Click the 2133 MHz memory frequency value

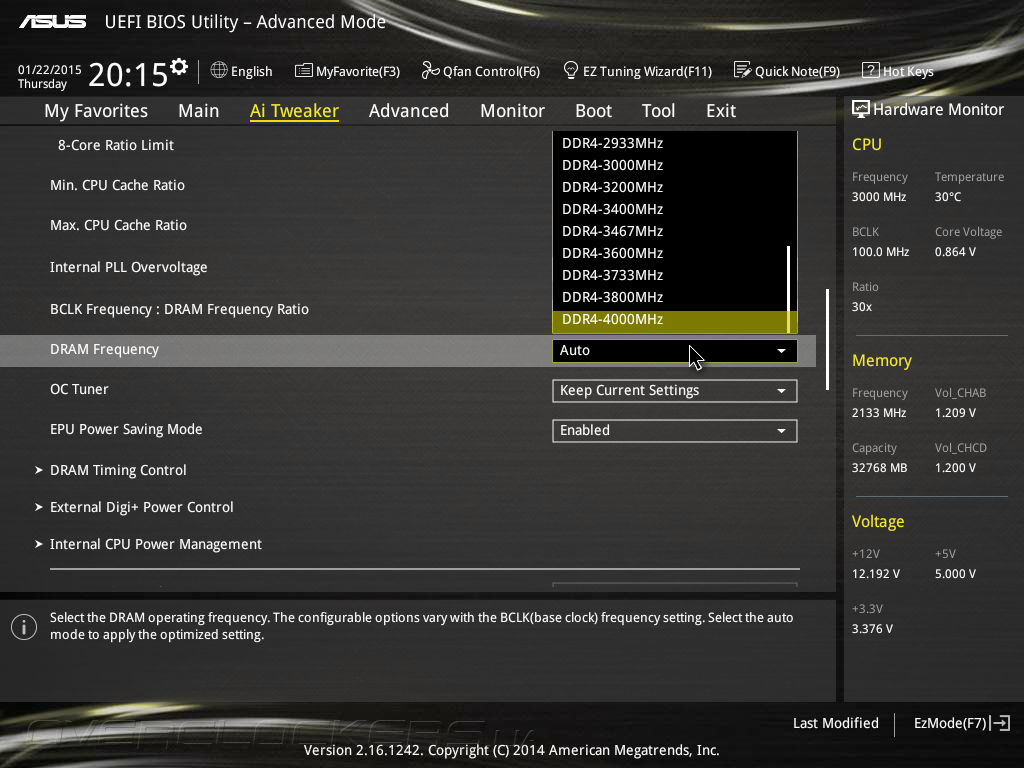tap(878, 413)
